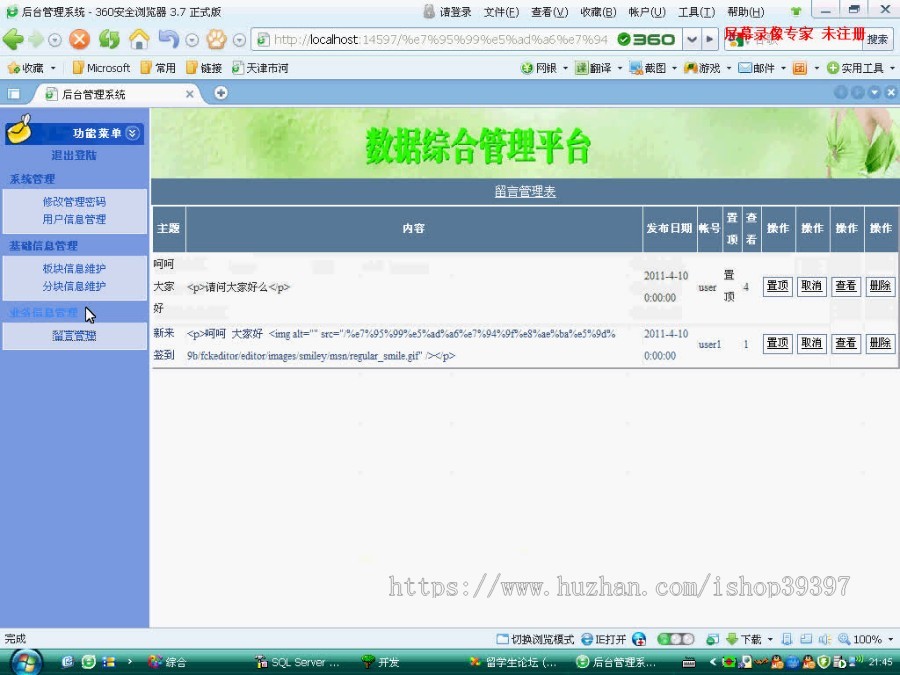900x675 pixels.
Task: Open the 天津市河 bookmark
Action: coord(260,68)
